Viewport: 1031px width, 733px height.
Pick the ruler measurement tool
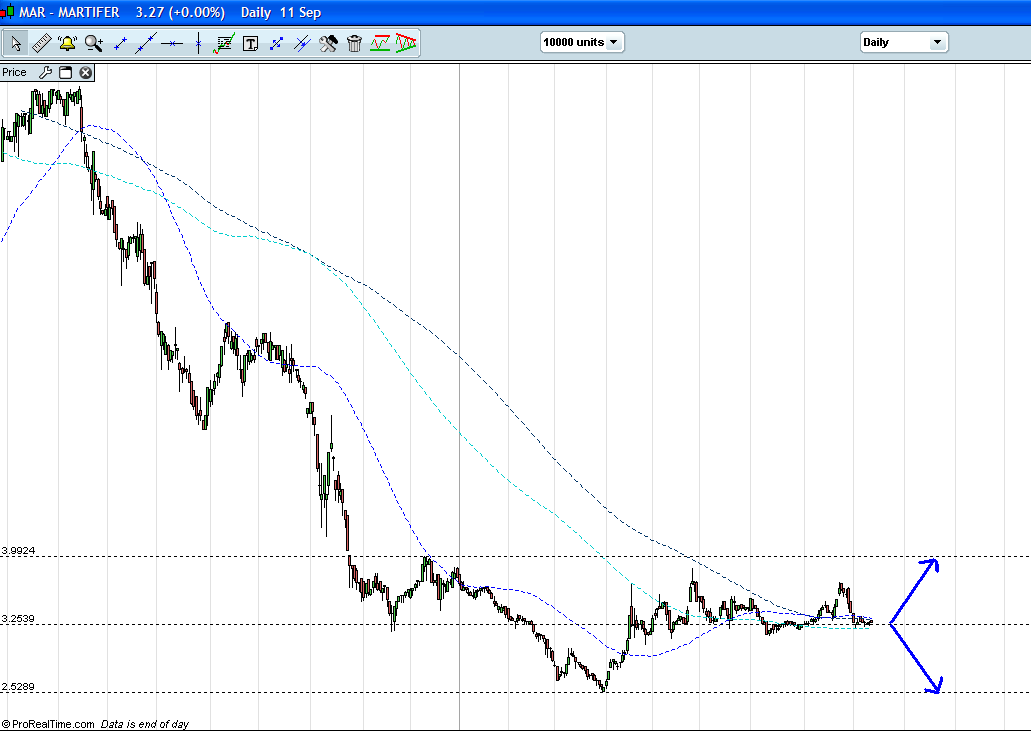(41, 43)
